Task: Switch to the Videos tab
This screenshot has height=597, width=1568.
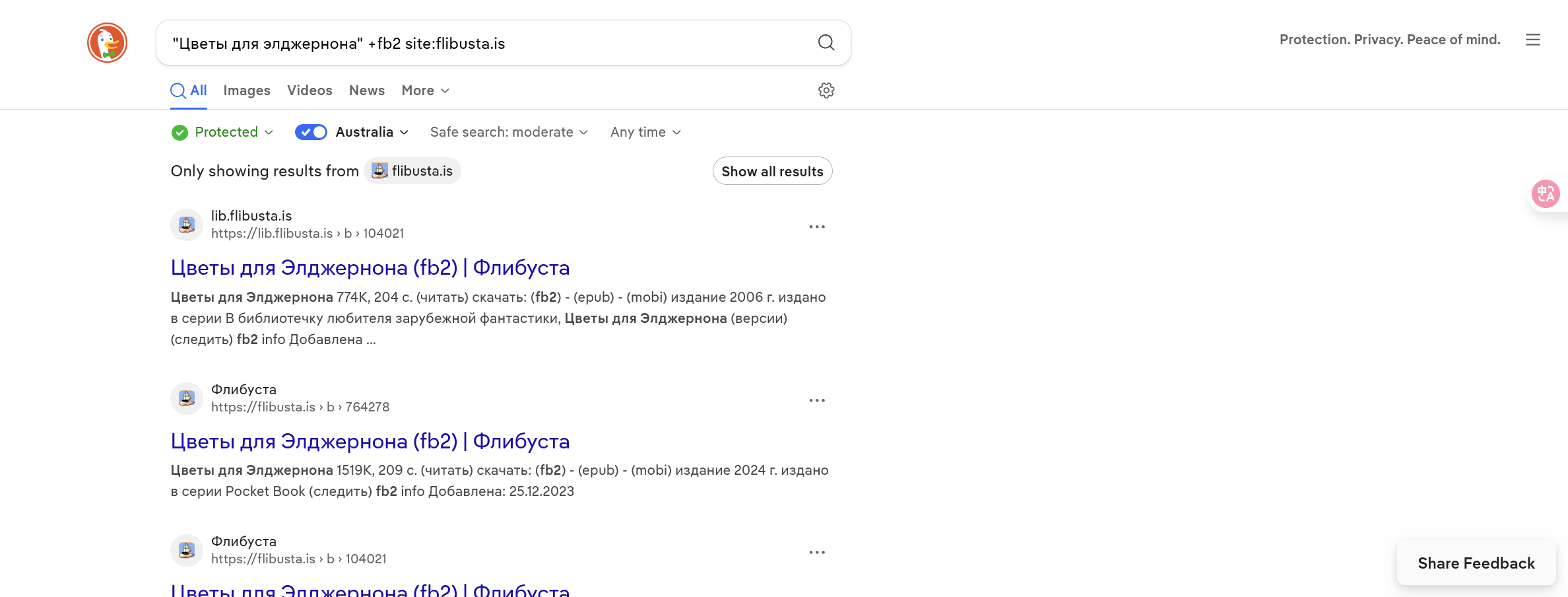Action: point(310,90)
